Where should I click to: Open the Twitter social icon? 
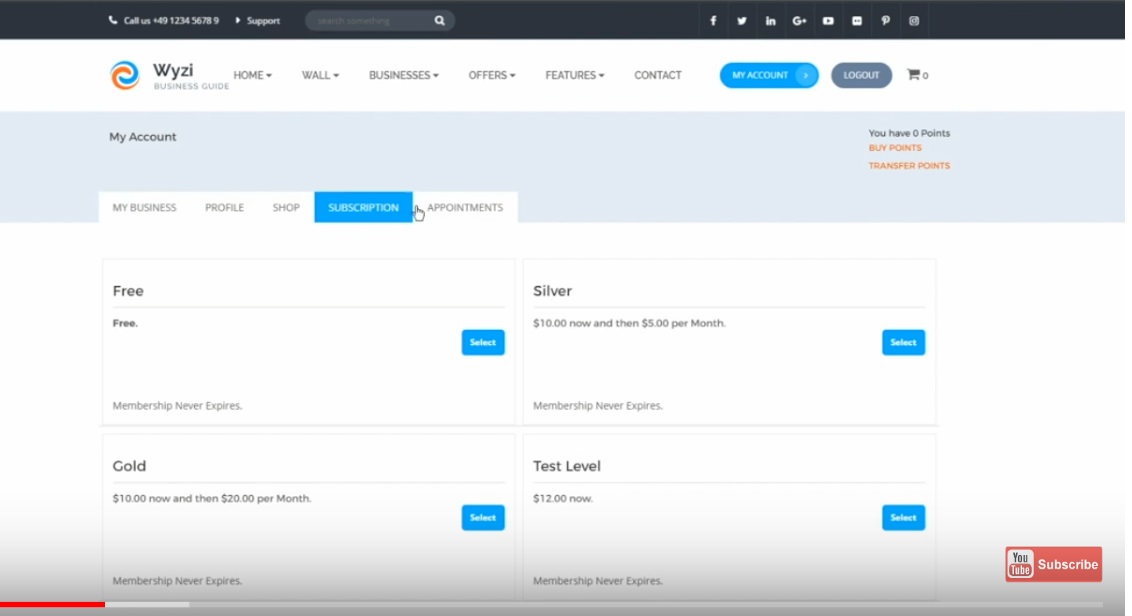tap(742, 20)
